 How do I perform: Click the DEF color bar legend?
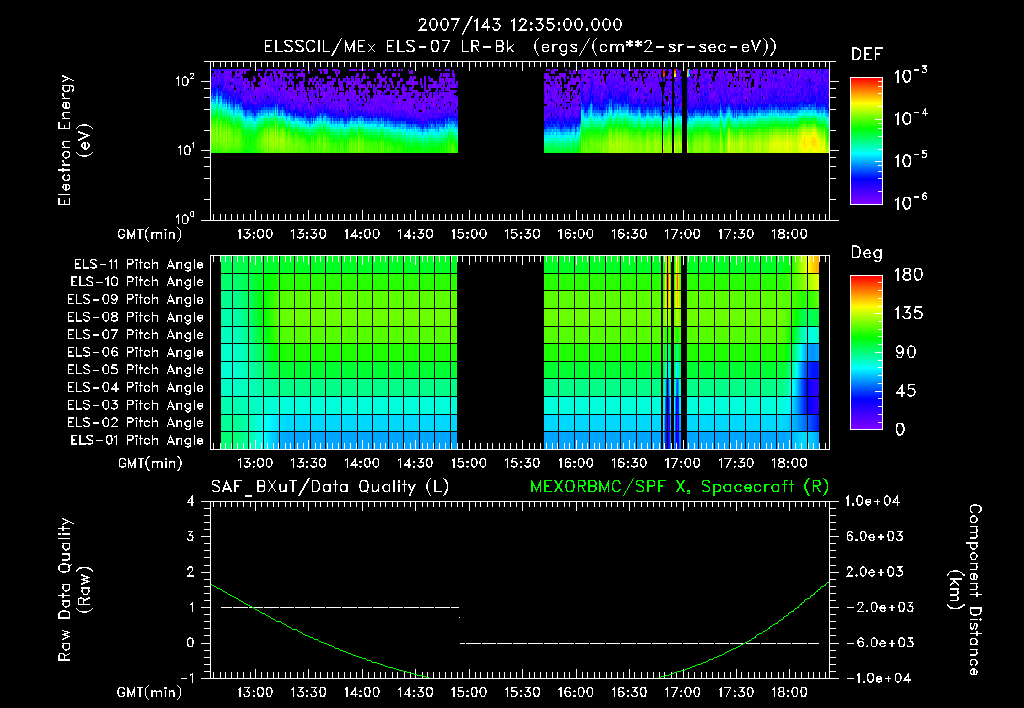click(867, 141)
